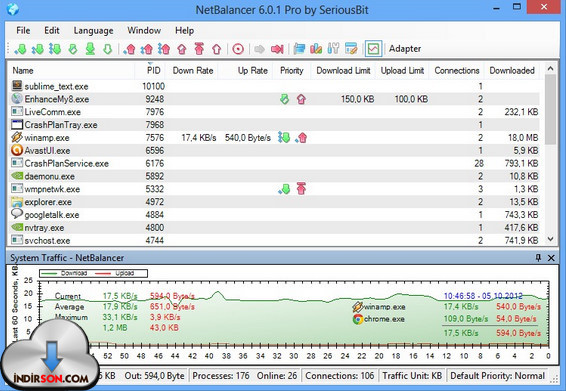Click the calendar edit toolbar icon
Image resolution: width=566 pixels, height=391 pixels.
click(x=351, y=49)
